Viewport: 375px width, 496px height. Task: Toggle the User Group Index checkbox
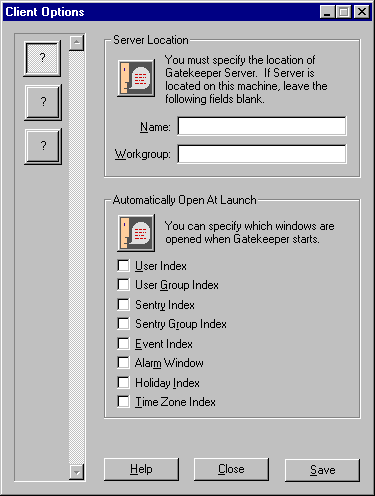click(123, 285)
